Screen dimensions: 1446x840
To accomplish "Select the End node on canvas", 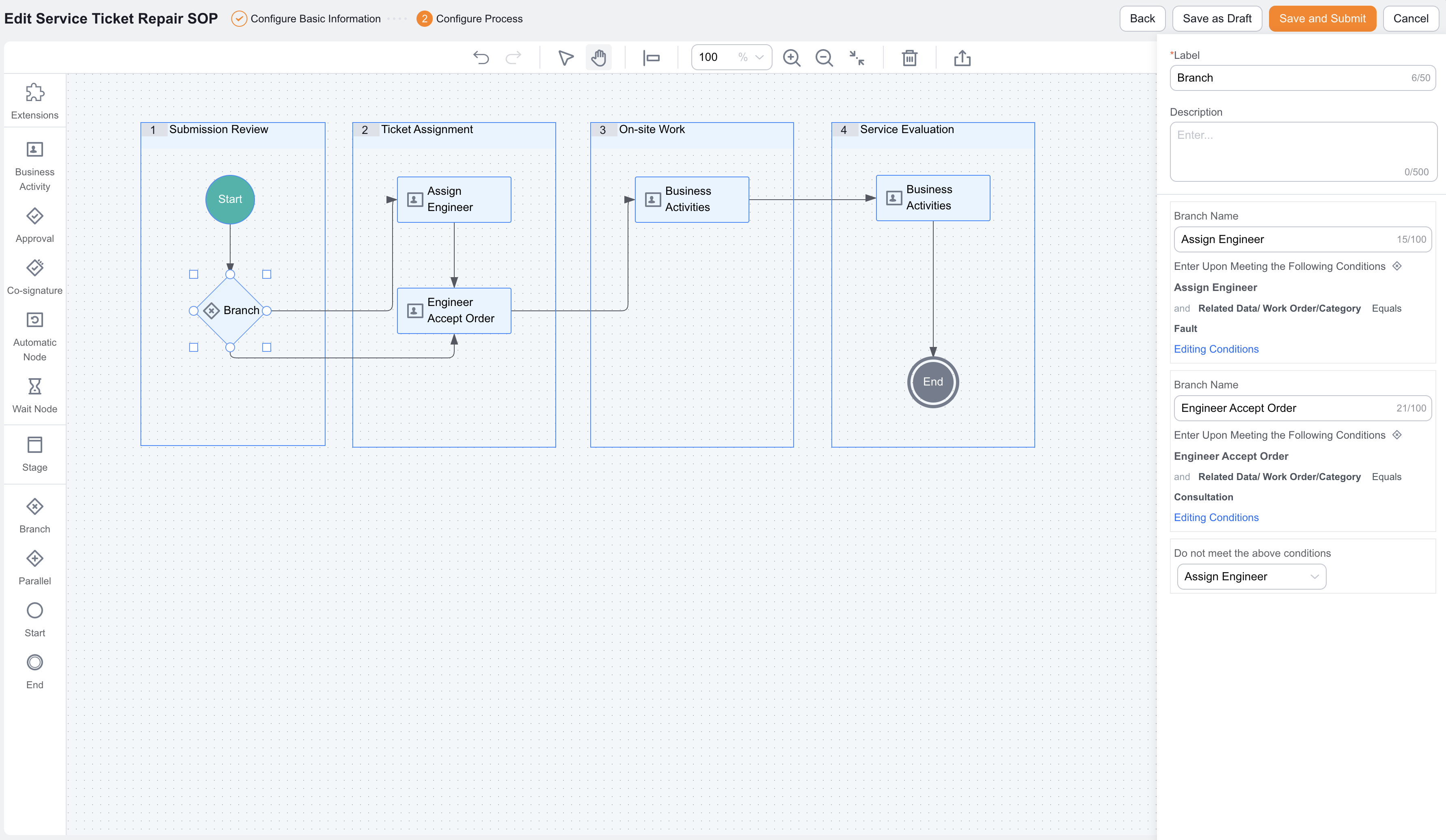I will pos(933,381).
